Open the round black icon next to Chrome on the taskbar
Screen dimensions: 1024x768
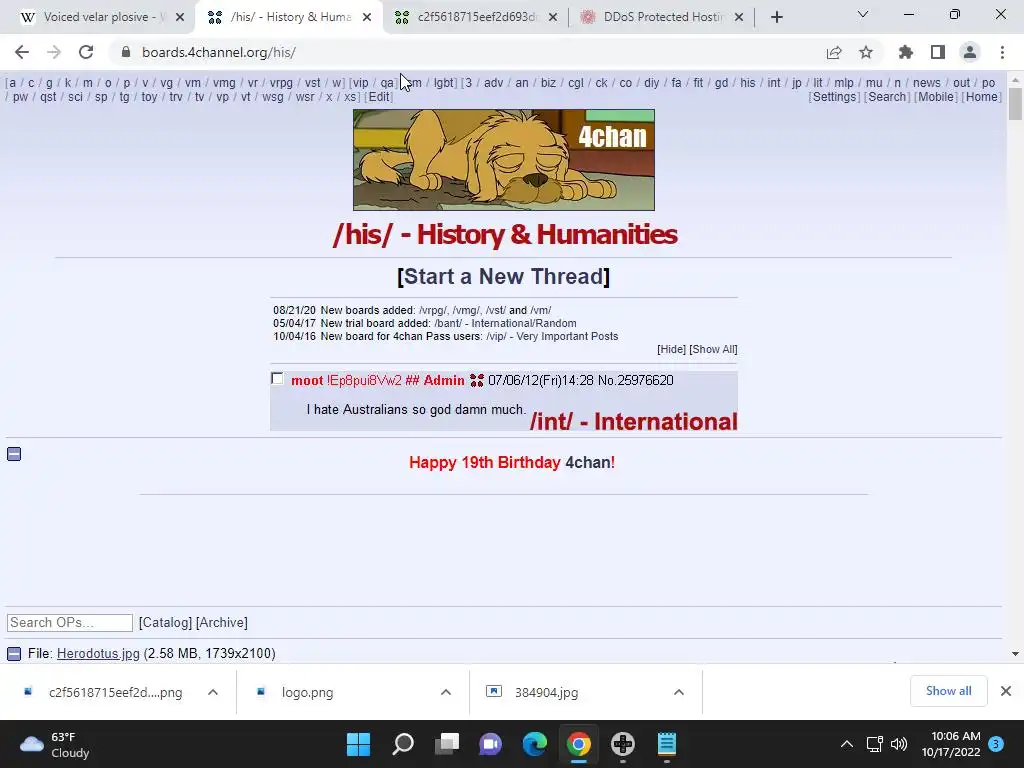pyautogui.click(x=623, y=744)
